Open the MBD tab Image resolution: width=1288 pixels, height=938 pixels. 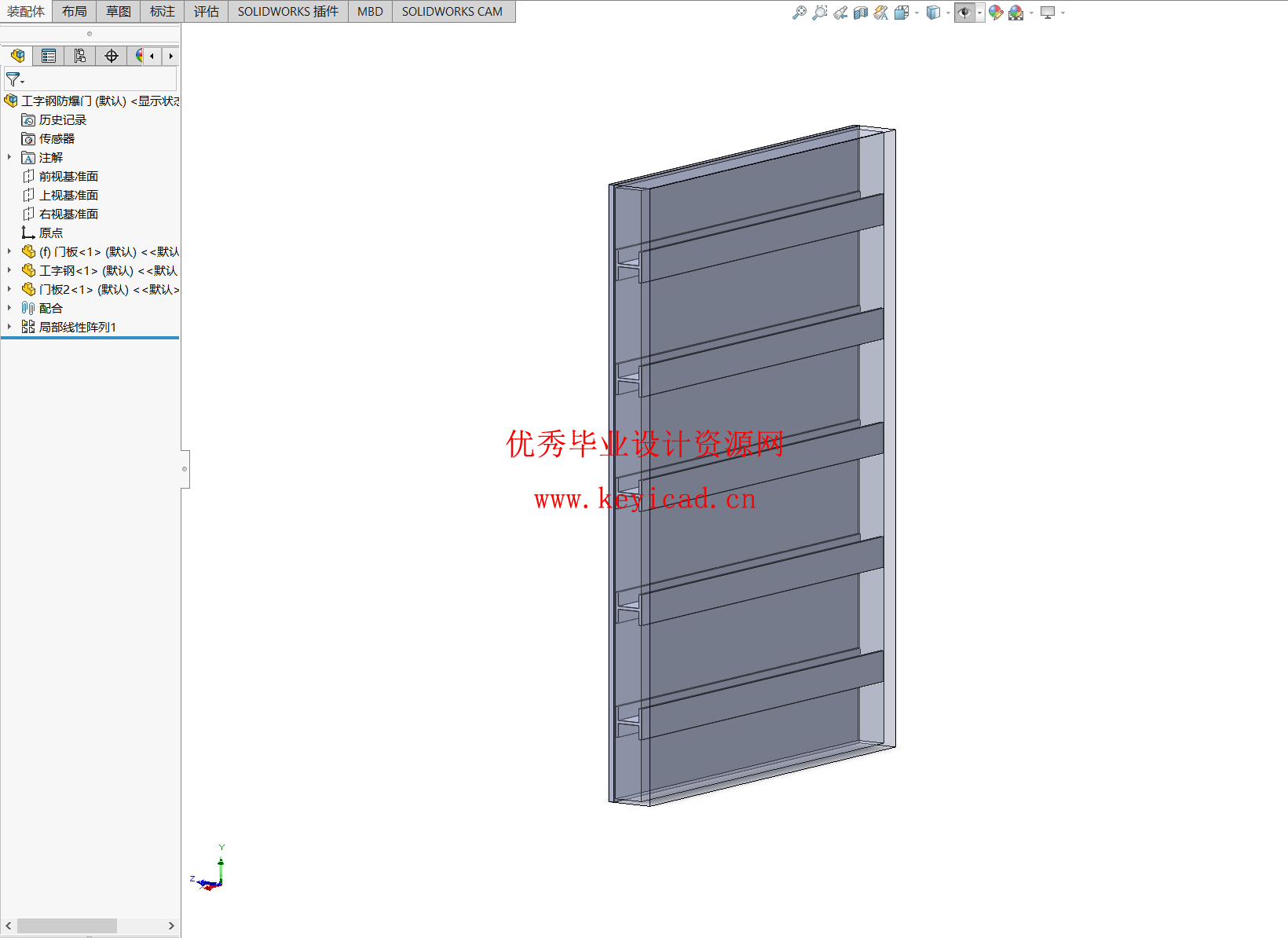click(x=370, y=11)
